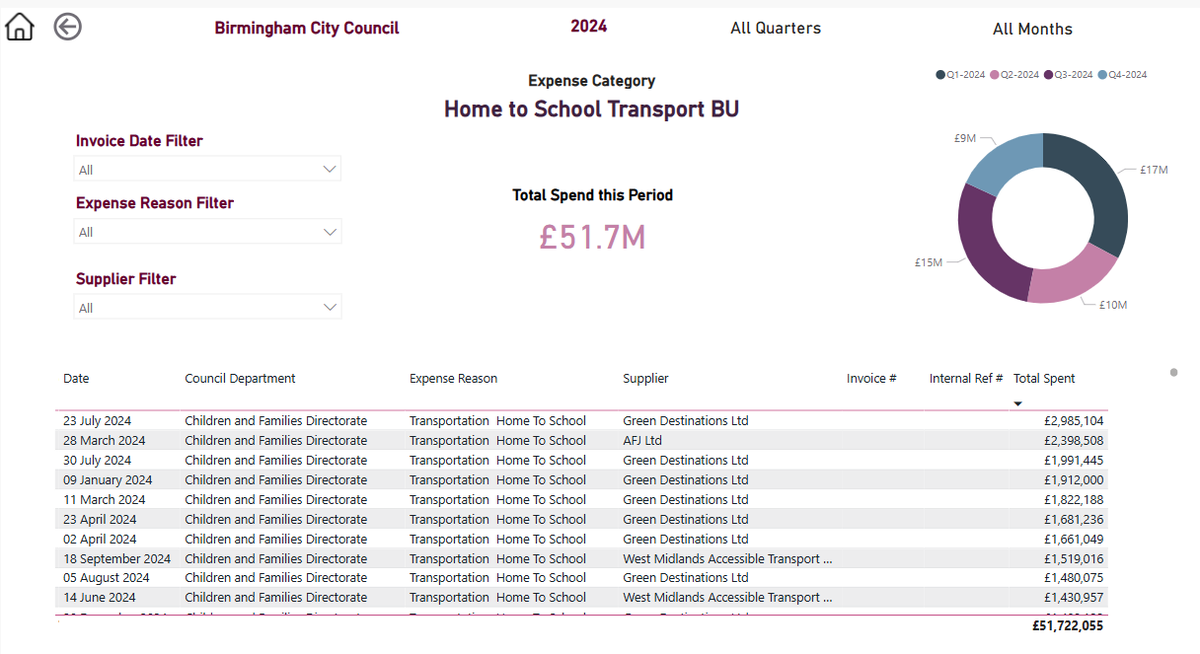Click the £1,430,957 amount cell
This screenshot has height=654, width=1200.
1074,598
